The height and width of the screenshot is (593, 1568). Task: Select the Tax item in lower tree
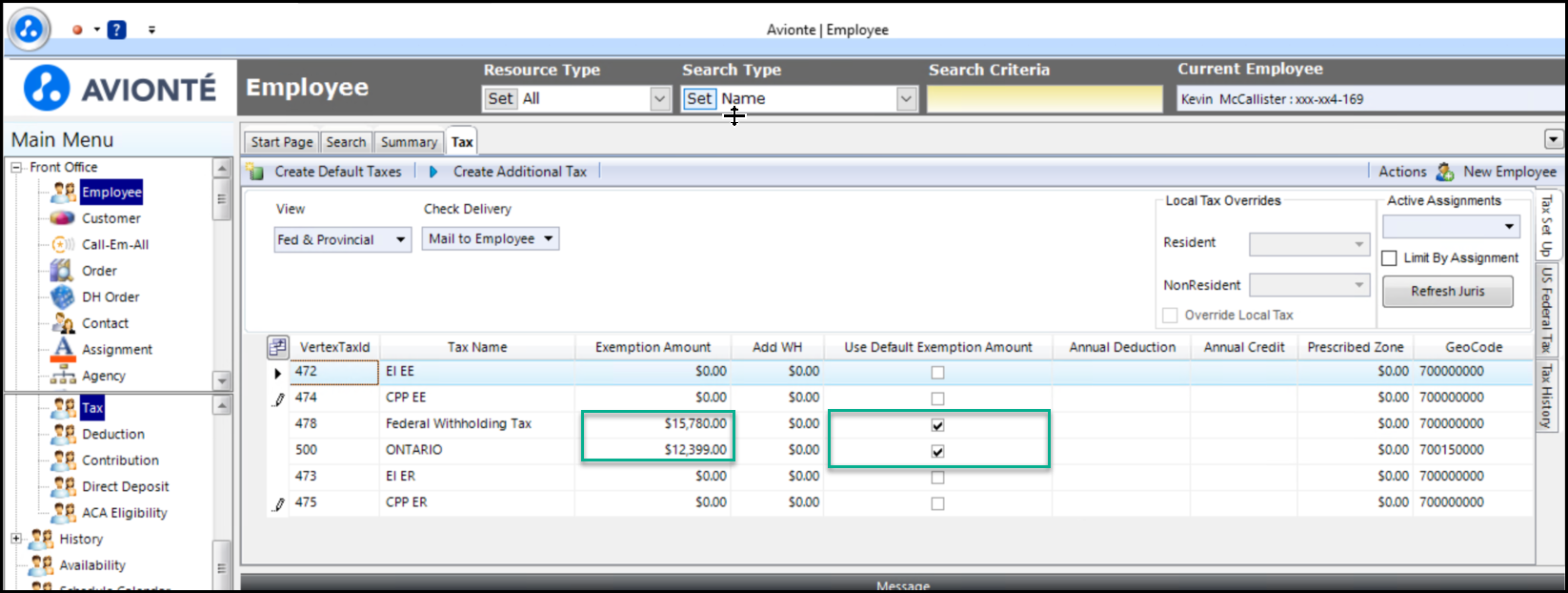92,408
